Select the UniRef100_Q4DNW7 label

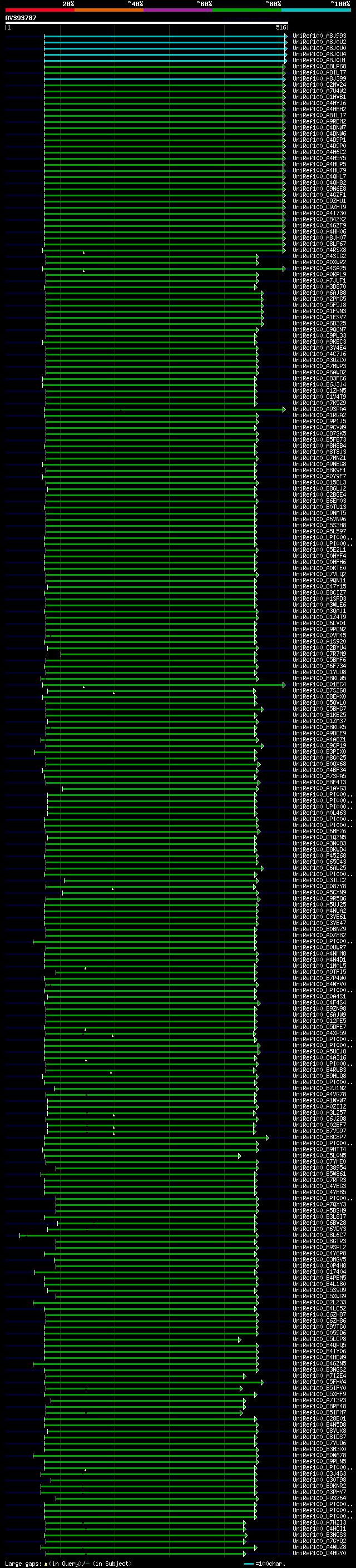tap(319, 128)
